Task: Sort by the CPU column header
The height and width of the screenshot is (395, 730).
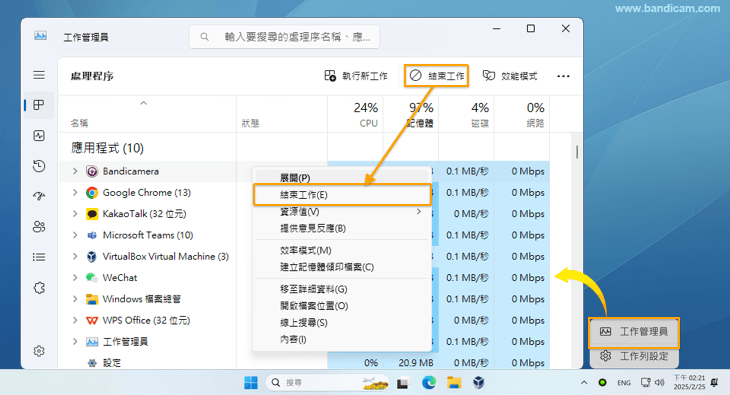Action: [x=356, y=115]
